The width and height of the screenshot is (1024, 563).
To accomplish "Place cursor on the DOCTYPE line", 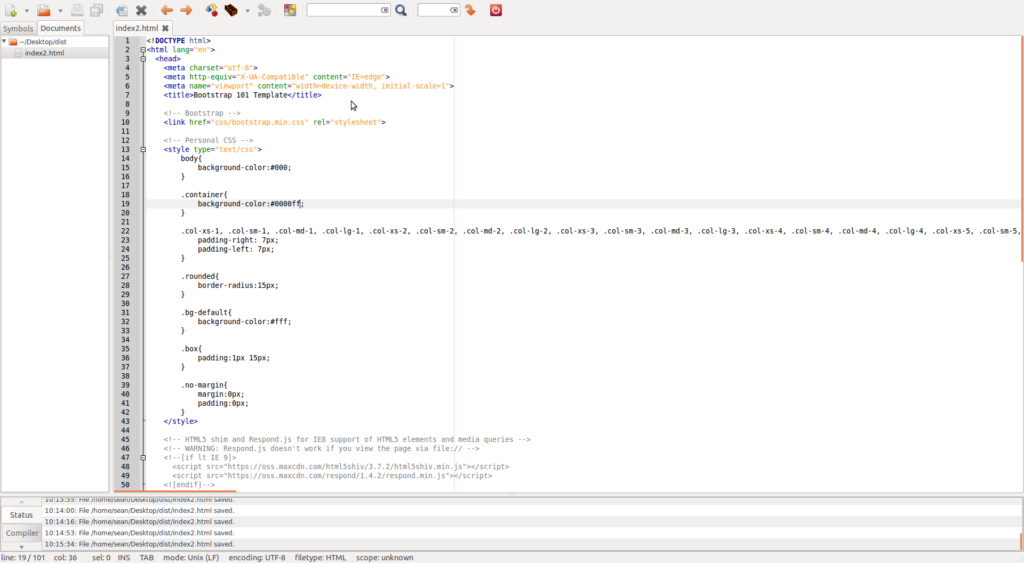I will coord(178,40).
